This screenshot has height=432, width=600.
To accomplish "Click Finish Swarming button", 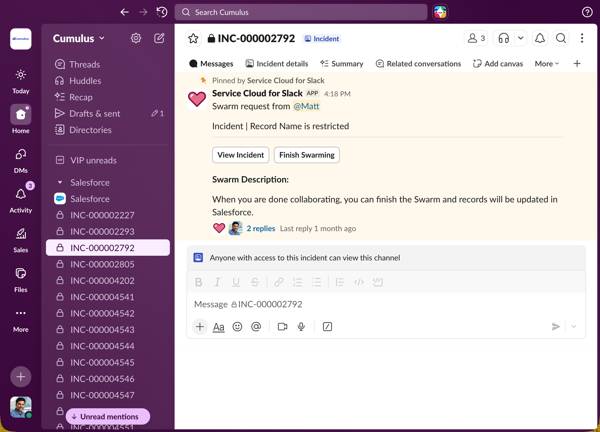I will point(307,155).
